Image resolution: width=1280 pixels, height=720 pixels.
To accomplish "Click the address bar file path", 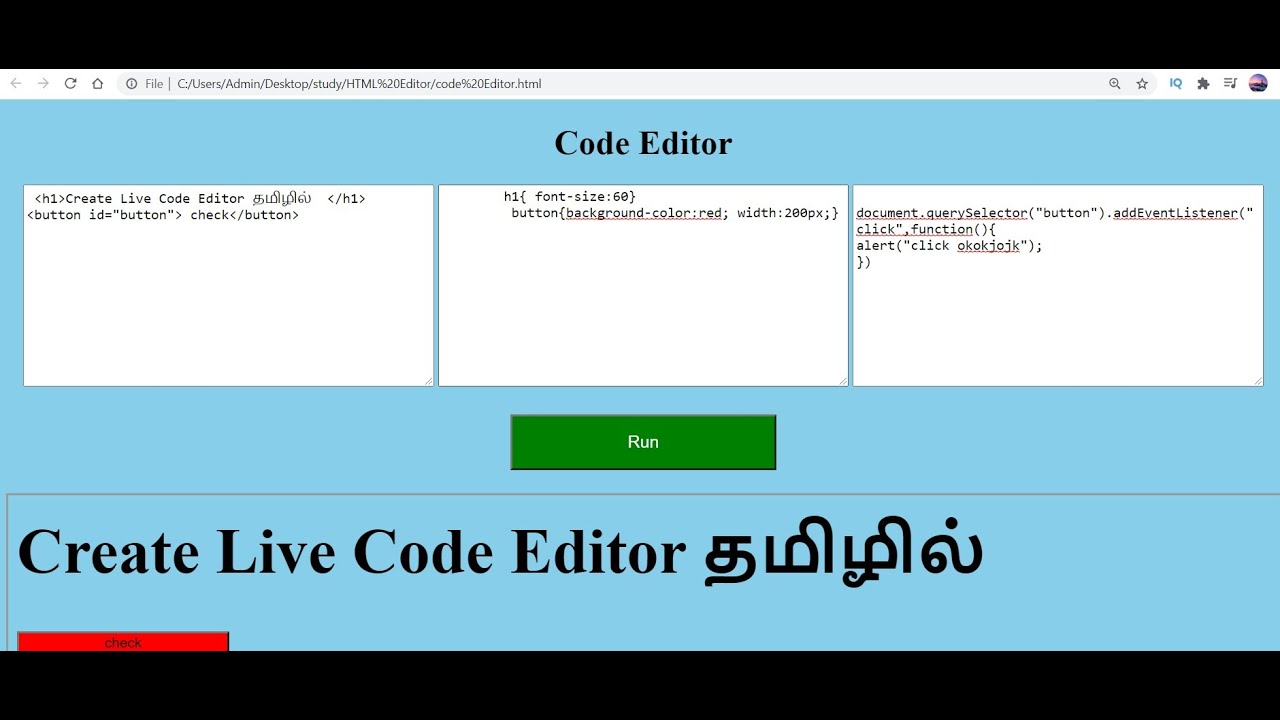I will pyautogui.click(x=359, y=84).
